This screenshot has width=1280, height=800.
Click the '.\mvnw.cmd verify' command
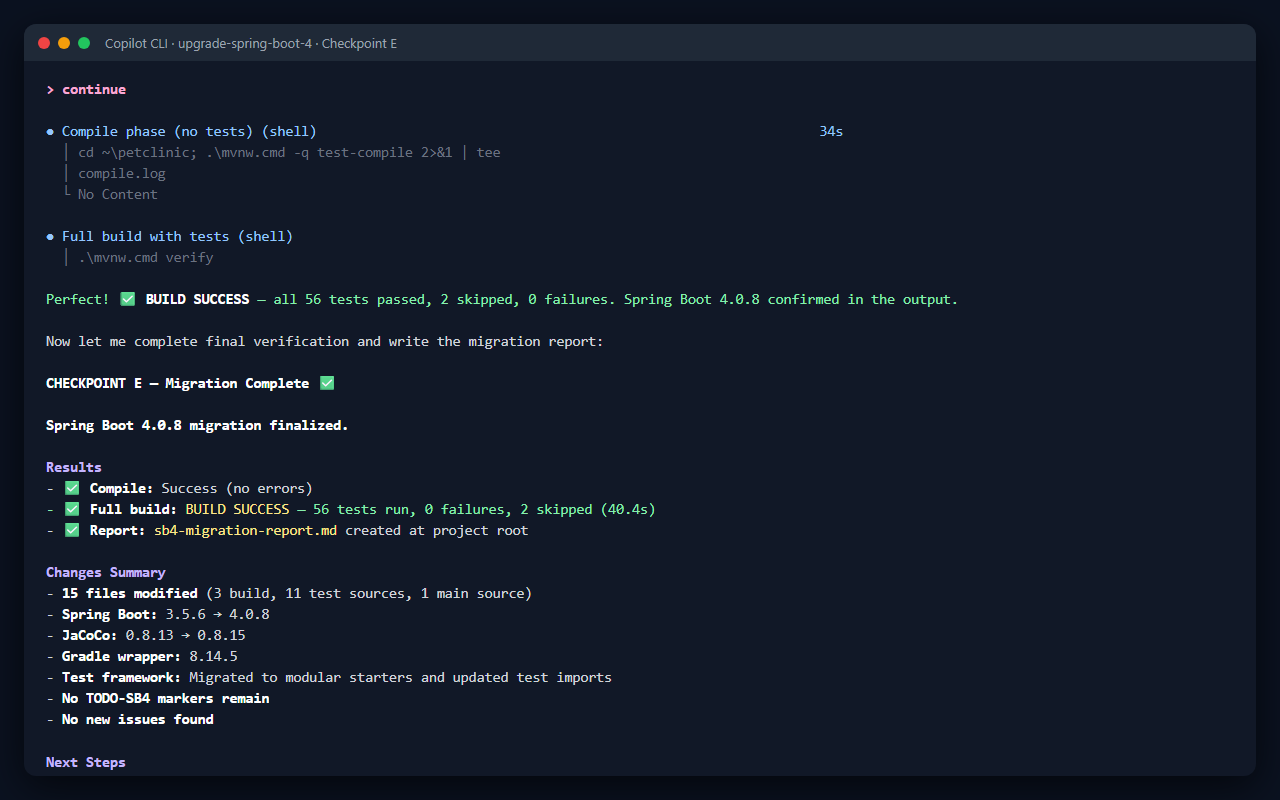click(146, 257)
